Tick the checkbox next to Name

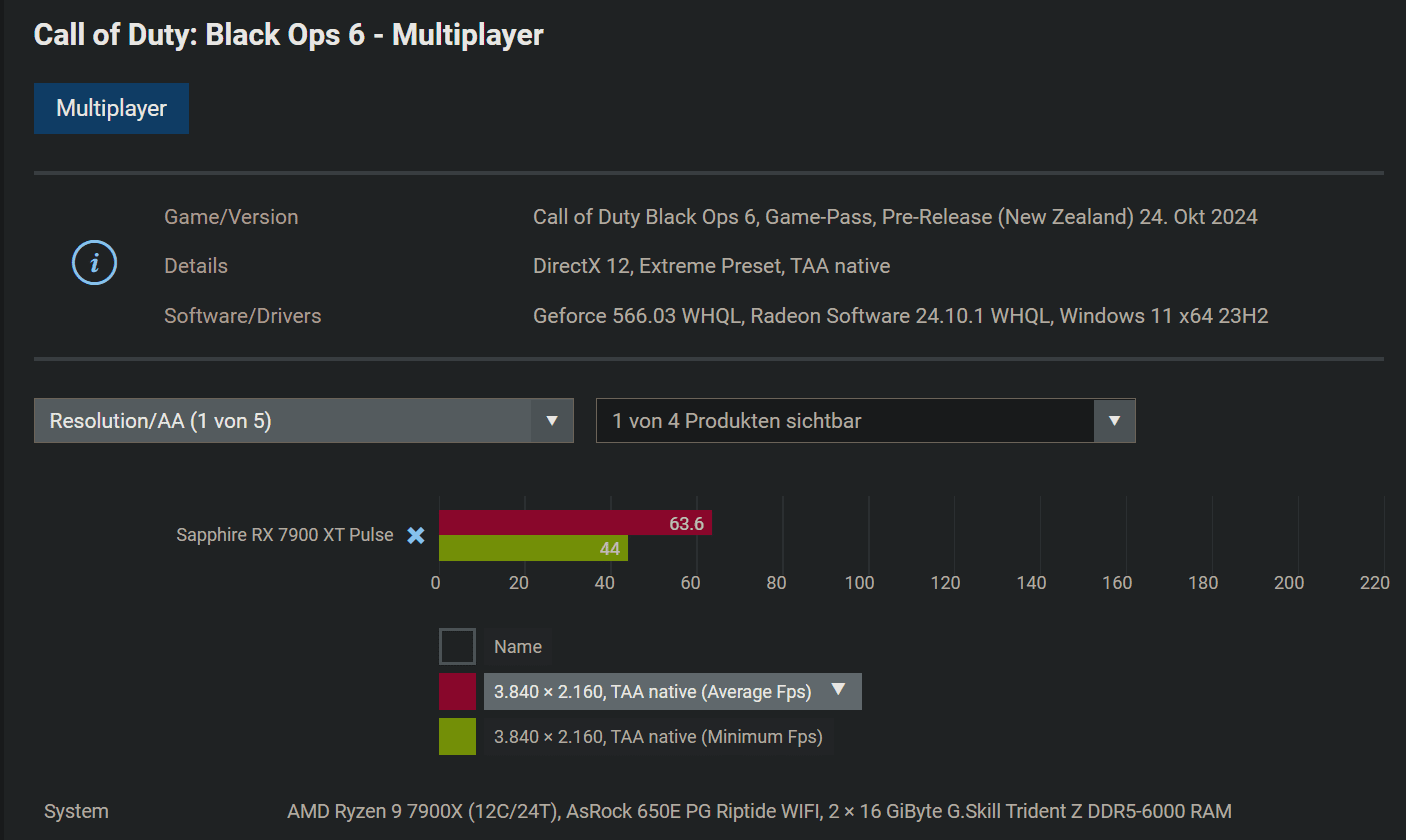tap(457, 647)
